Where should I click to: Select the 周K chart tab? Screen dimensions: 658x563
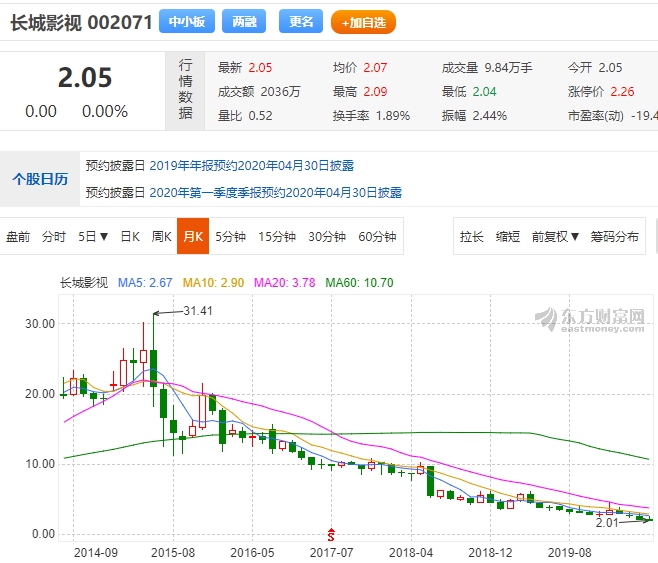pos(162,237)
